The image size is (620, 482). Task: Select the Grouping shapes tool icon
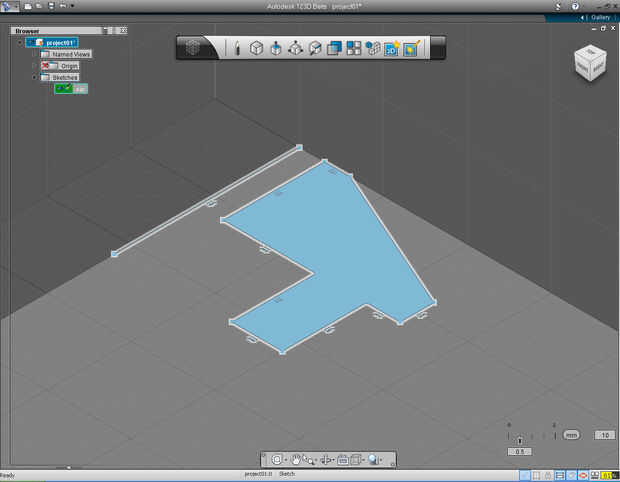(x=372, y=48)
